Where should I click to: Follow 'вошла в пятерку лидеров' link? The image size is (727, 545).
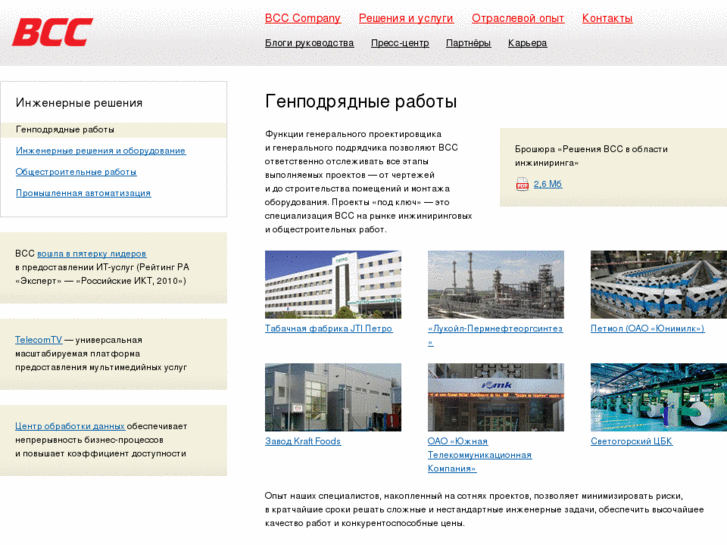pos(91,254)
